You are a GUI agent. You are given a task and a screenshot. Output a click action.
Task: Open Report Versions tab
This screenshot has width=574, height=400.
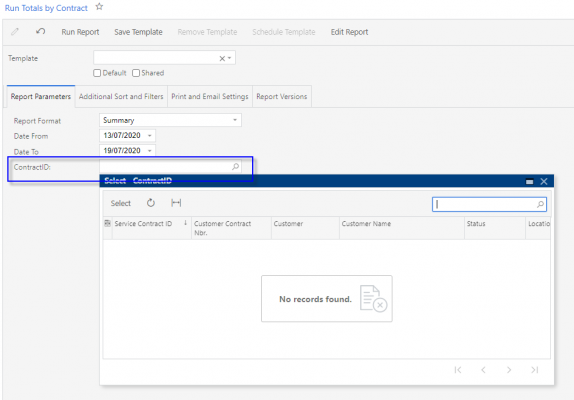click(x=282, y=97)
